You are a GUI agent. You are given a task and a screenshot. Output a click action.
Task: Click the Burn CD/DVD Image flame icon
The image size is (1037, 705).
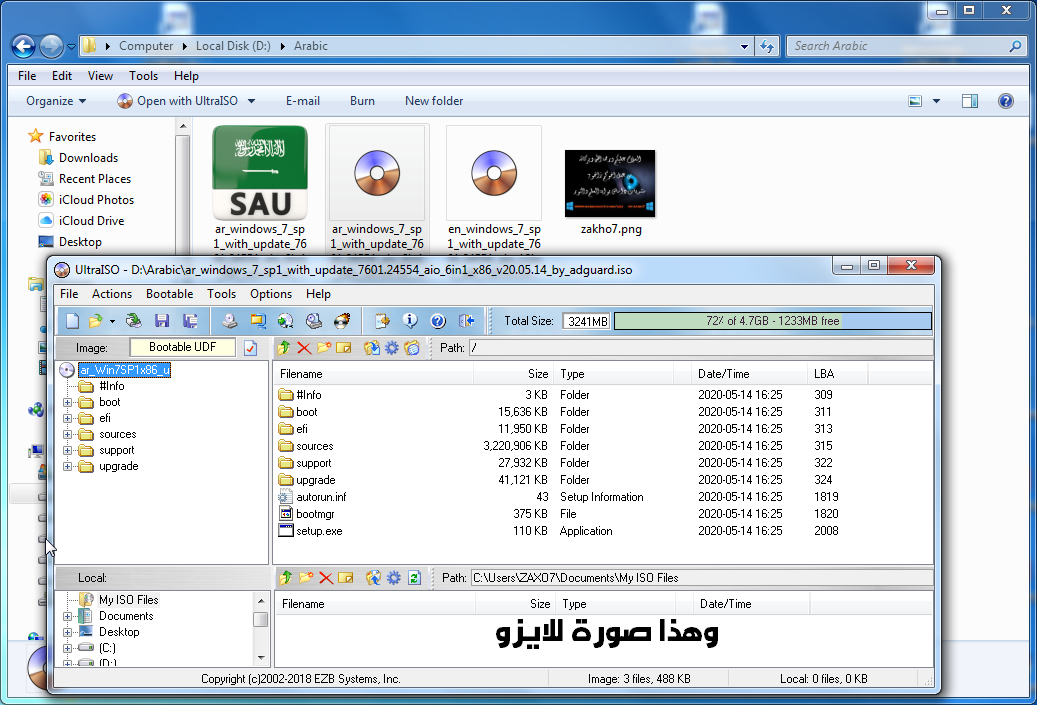point(342,321)
